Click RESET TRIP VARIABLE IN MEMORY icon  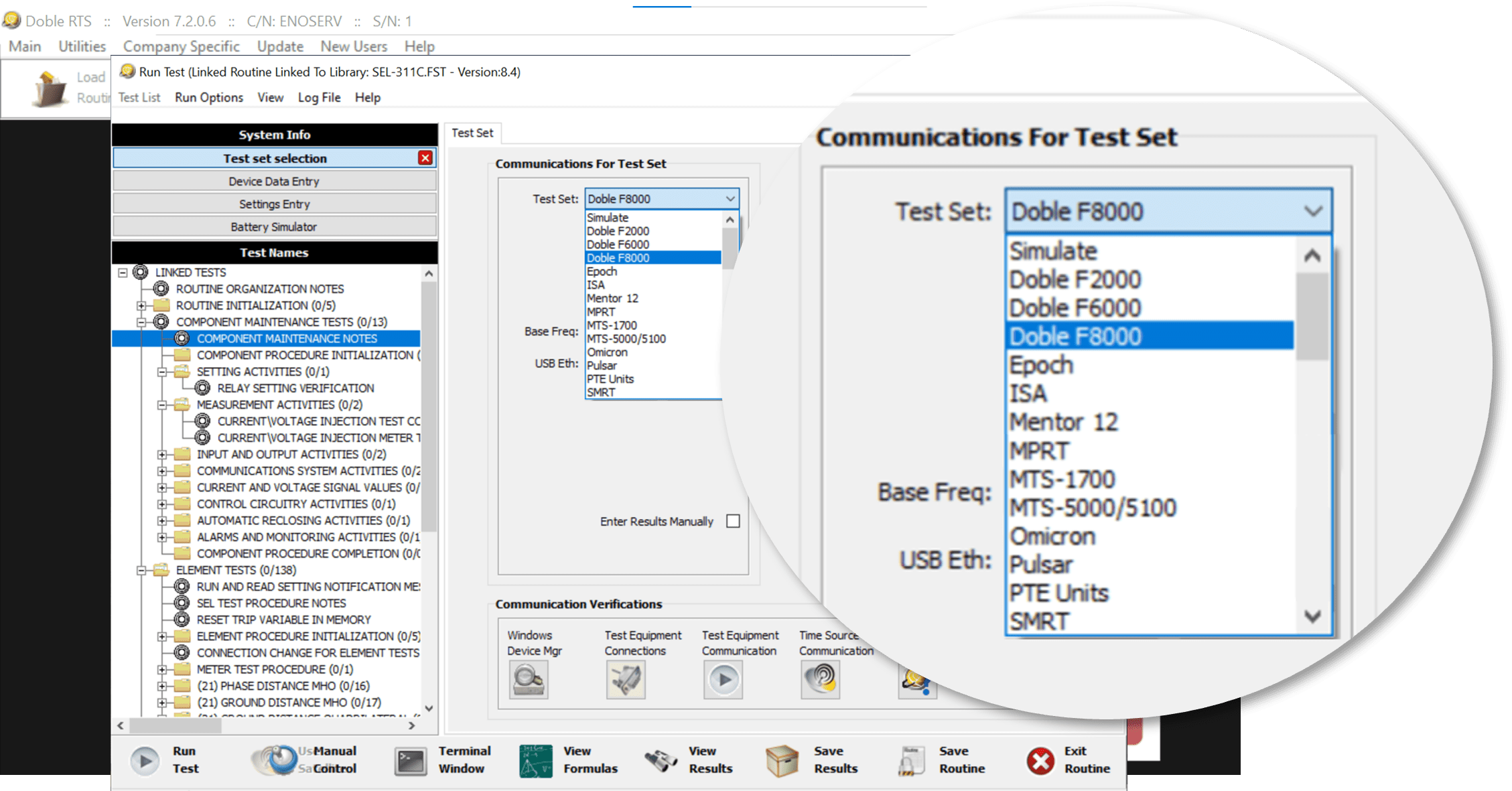pos(182,620)
